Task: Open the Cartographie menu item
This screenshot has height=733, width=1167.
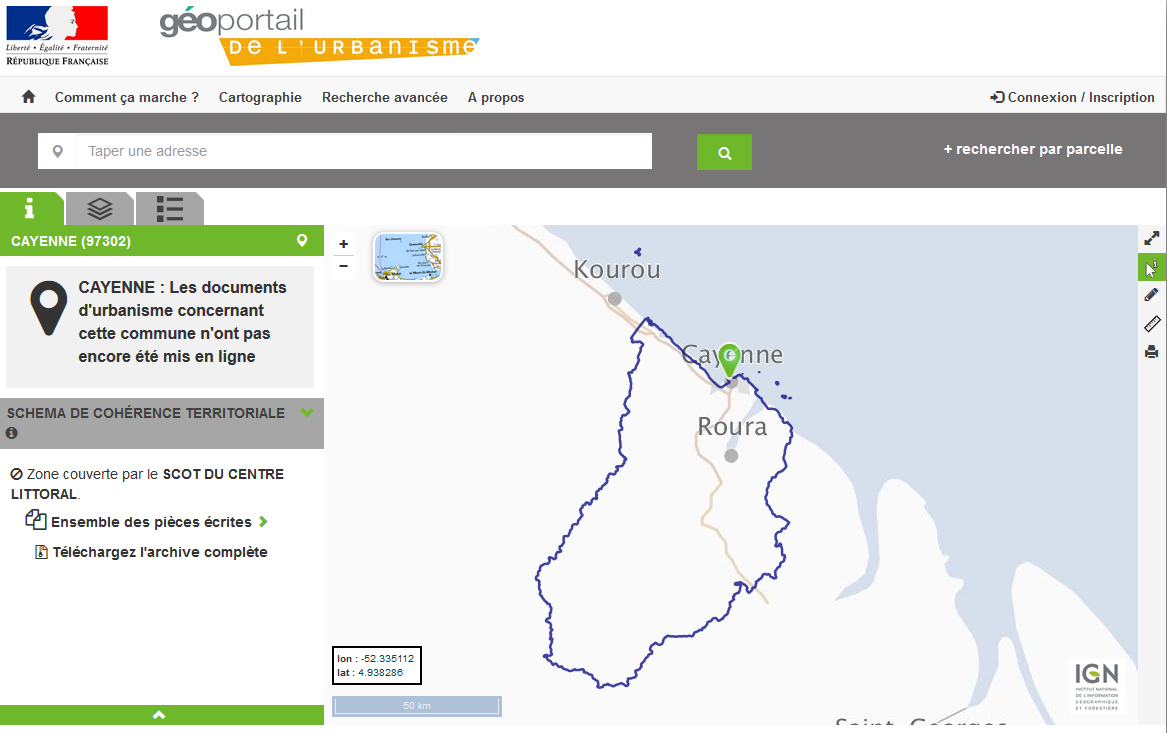Action: 260,97
